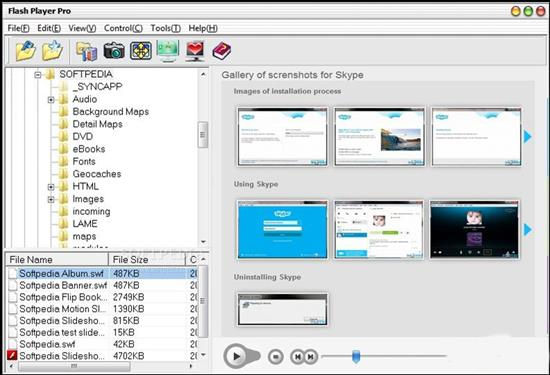Open the Tools menu

[x=166, y=28]
